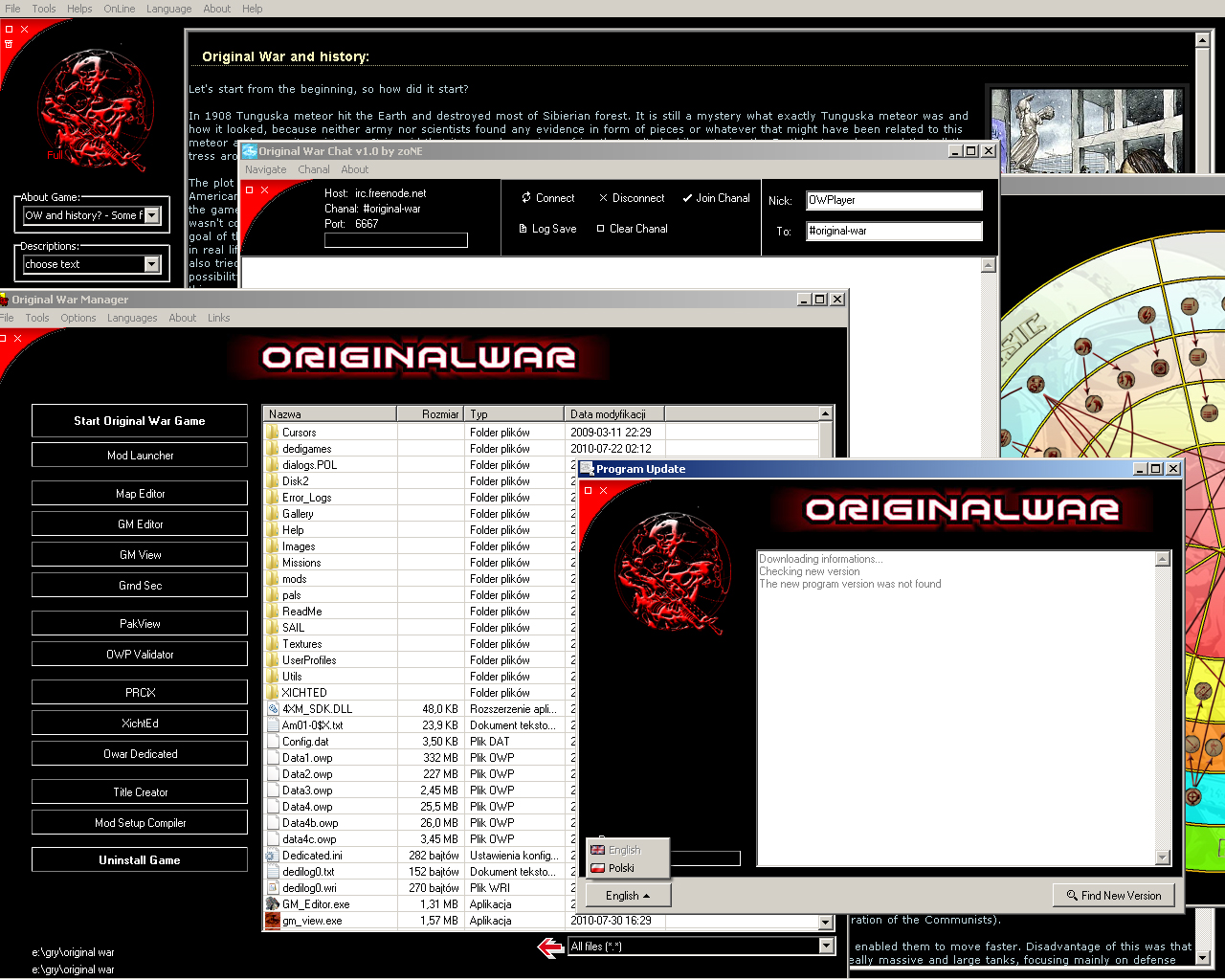Click the Gallery folder icon
Image resolution: width=1225 pixels, height=980 pixels.
pos(273,514)
